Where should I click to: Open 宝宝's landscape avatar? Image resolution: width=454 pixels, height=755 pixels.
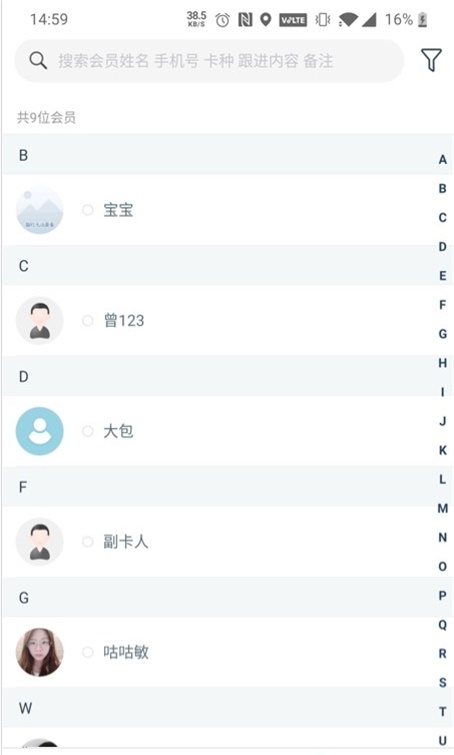39,210
